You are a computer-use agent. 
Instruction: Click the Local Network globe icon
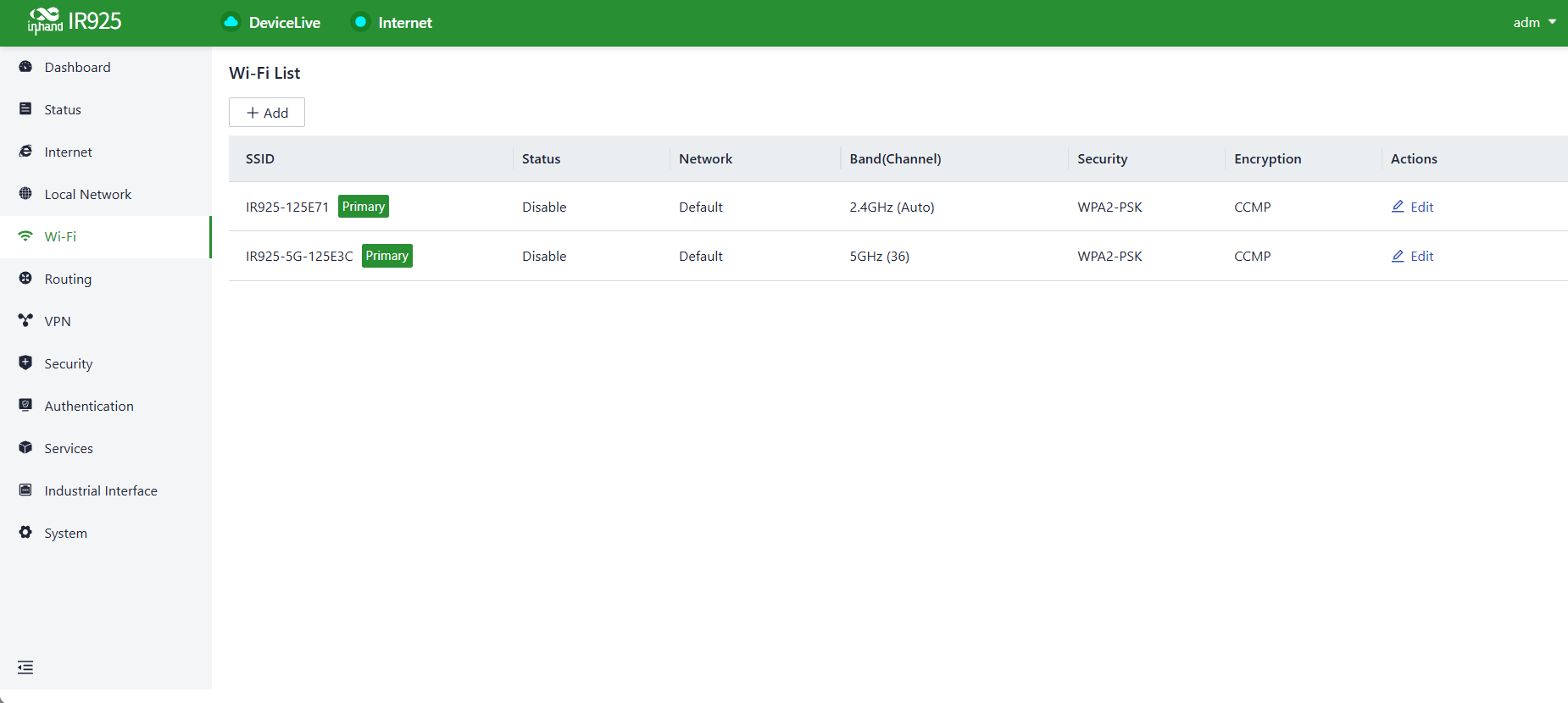tap(25, 194)
